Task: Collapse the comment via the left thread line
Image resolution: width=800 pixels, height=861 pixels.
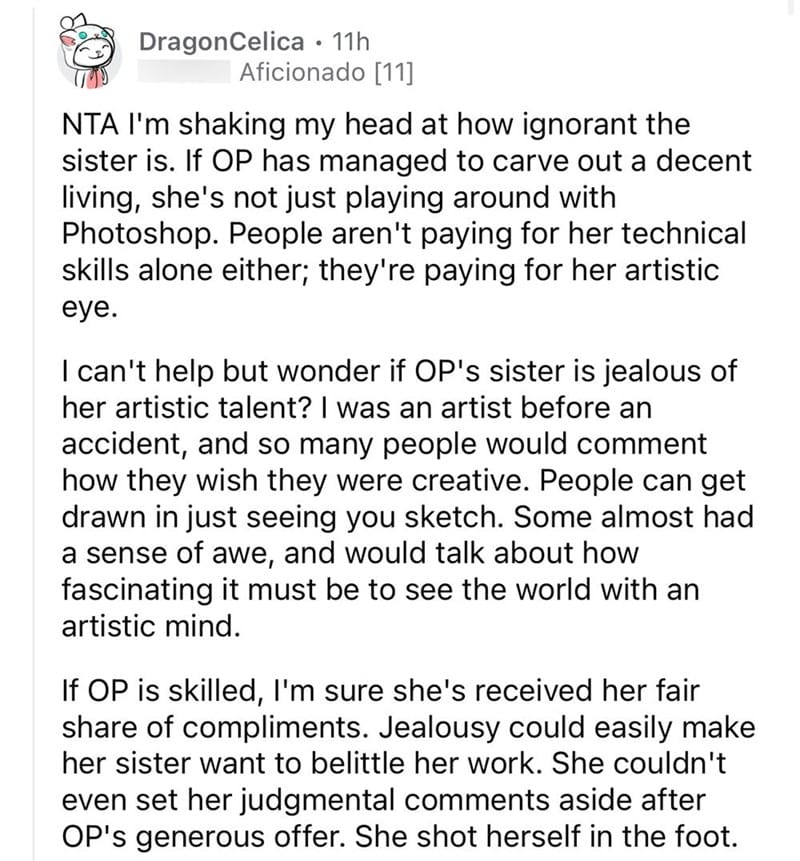Action: (34, 434)
